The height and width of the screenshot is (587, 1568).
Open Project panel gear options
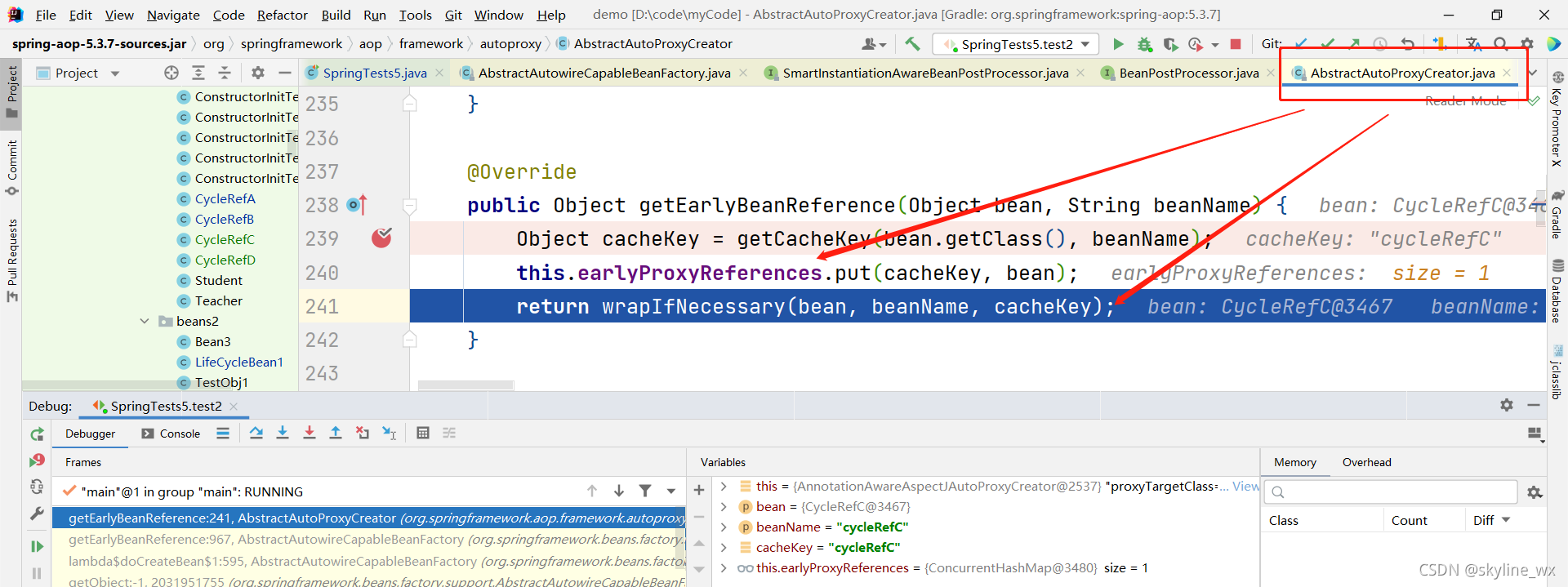258,73
